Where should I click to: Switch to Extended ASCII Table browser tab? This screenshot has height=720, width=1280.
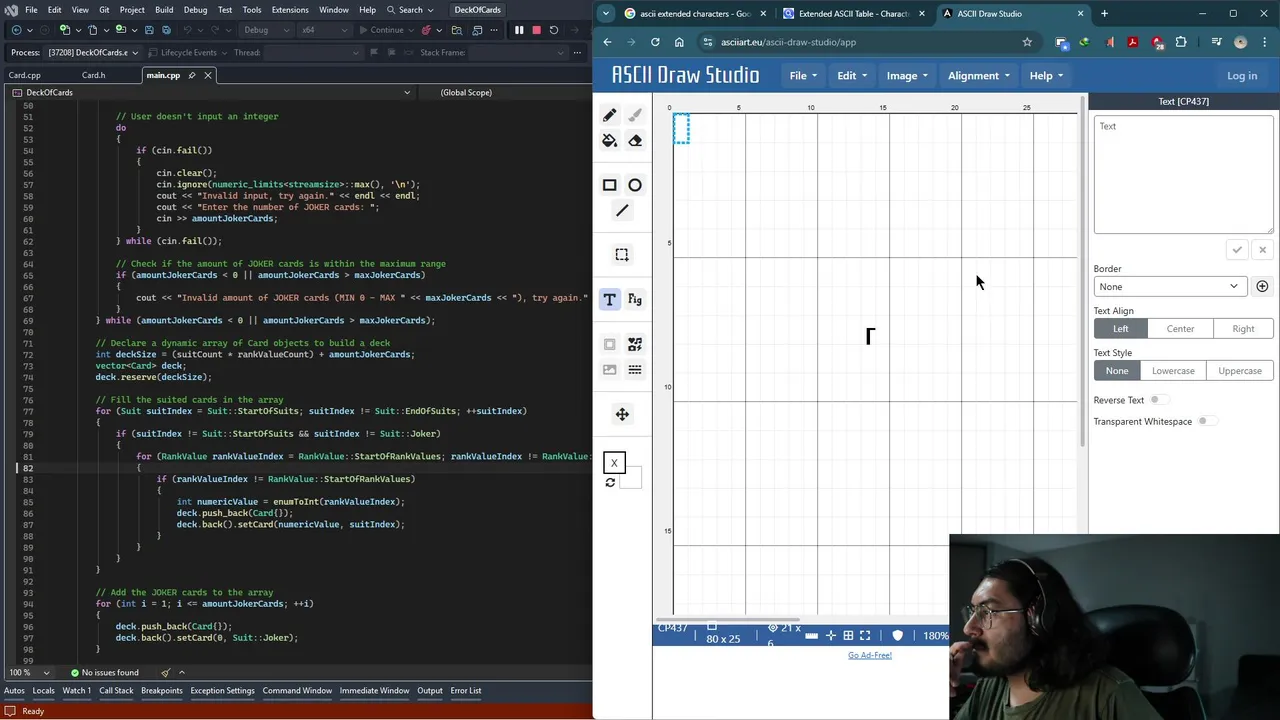coord(853,14)
